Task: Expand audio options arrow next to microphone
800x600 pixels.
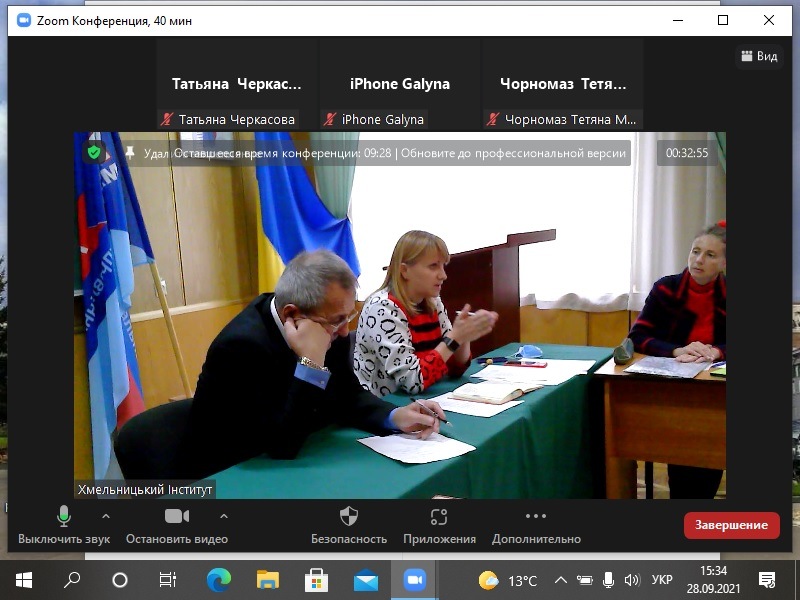Action: [106, 516]
